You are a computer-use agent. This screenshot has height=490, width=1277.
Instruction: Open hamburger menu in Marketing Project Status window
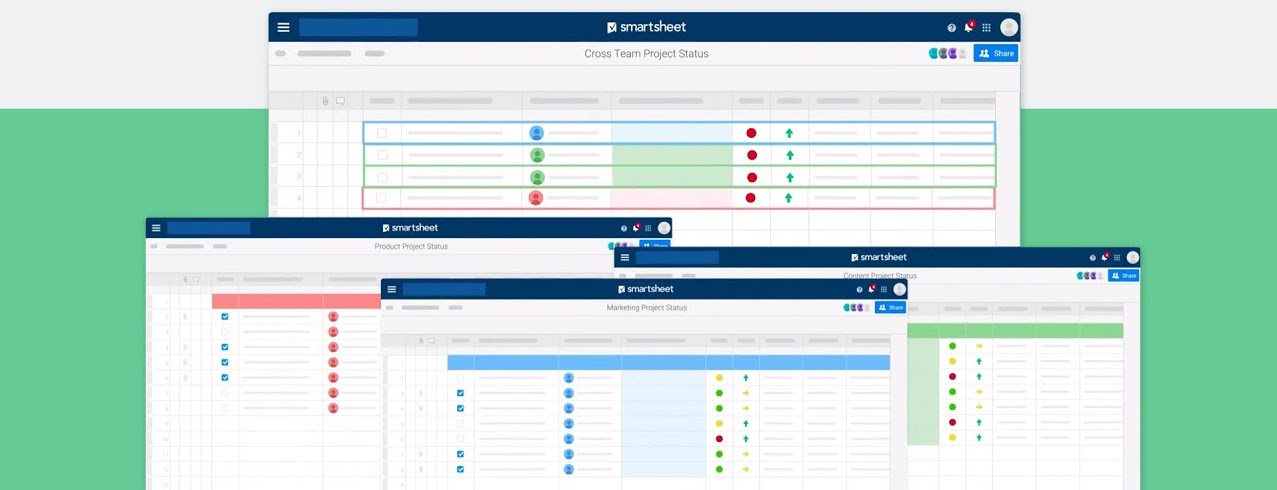click(391, 289)
